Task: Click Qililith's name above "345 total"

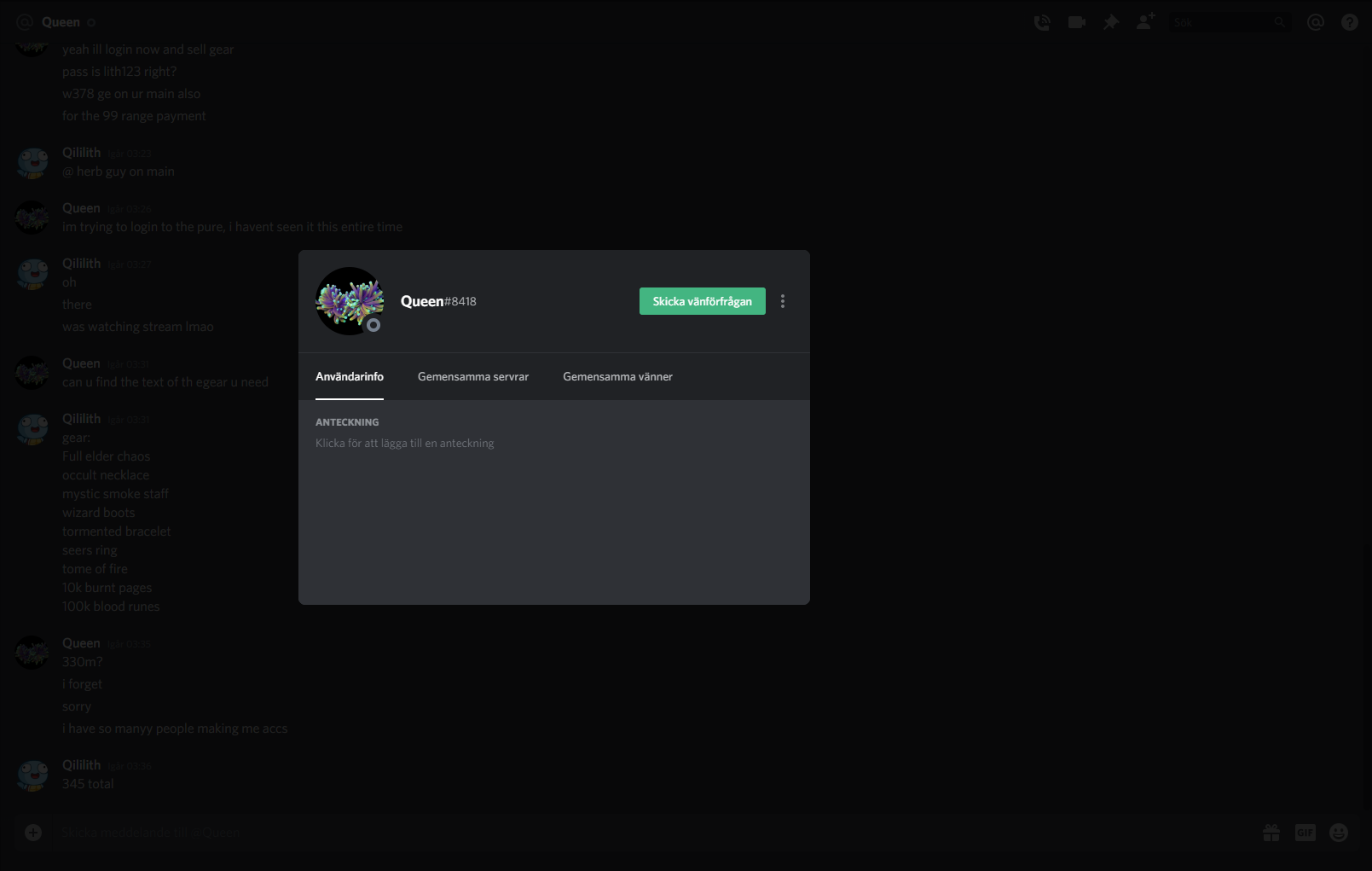Action: 81,764
